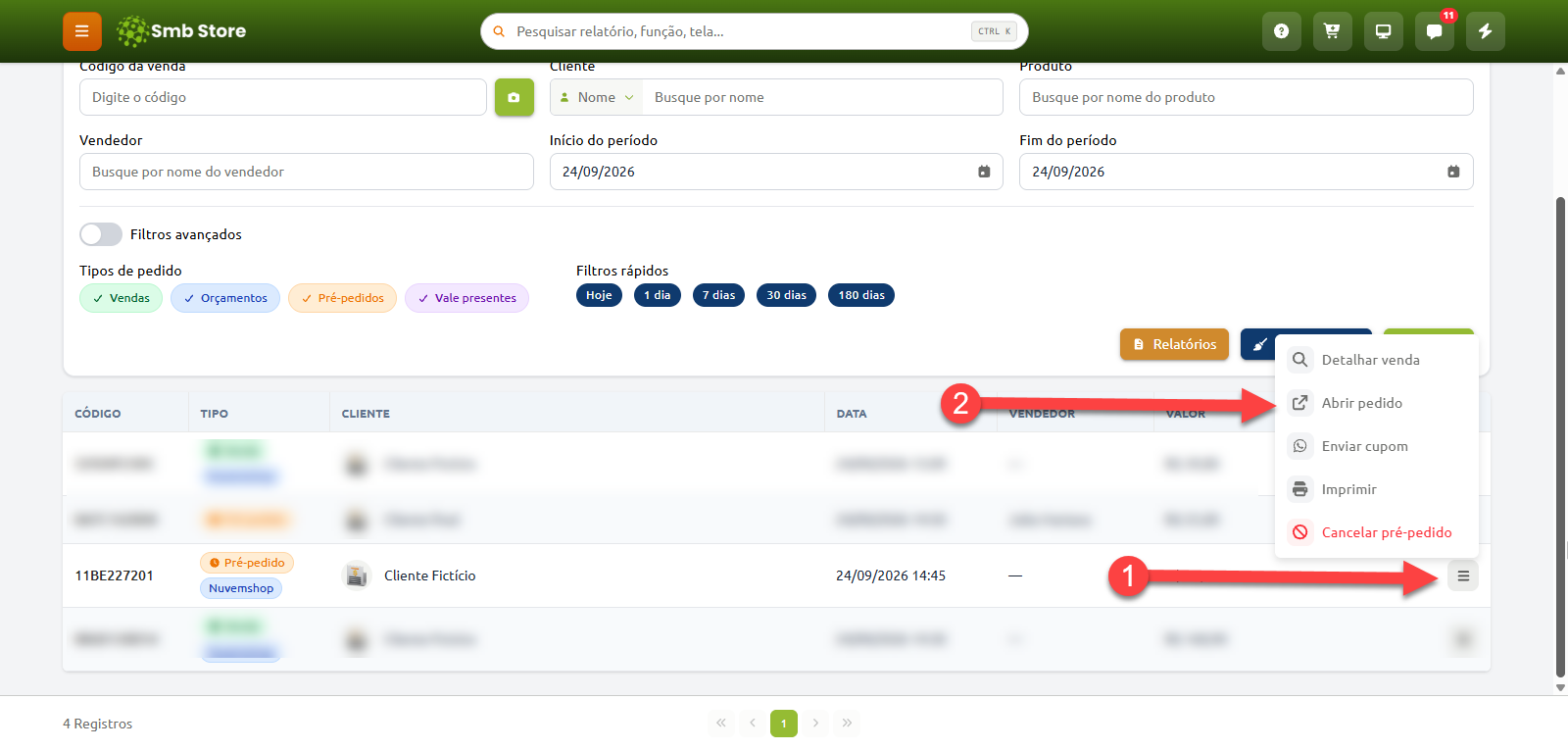
Task: Toggle the Vendas order type chip
Action: pos(122,298)
